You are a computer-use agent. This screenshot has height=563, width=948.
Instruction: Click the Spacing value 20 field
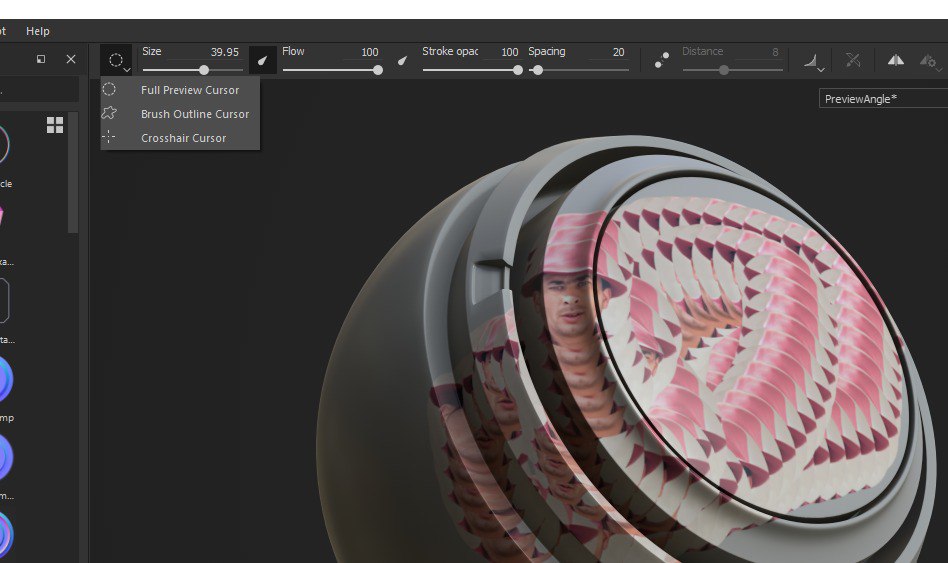[618, 53]
